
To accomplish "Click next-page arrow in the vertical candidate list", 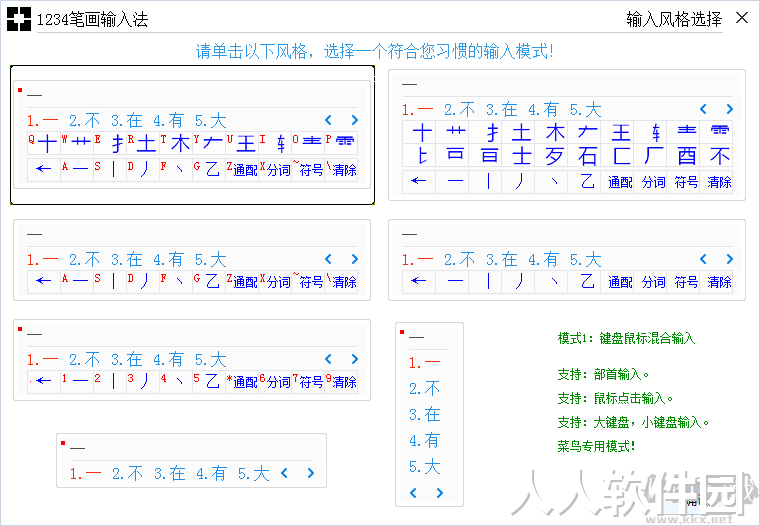I will point(440,493).
